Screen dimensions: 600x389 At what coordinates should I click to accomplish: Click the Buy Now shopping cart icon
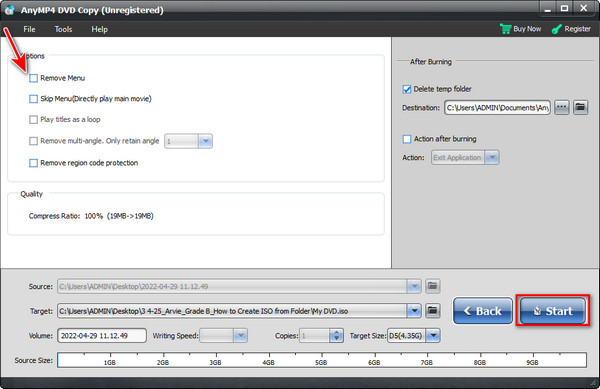pos(505,29)
